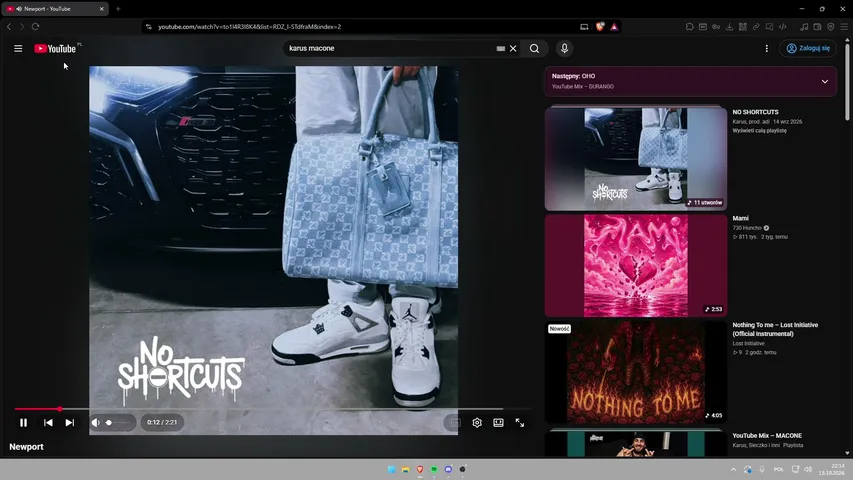Image resolution: width=853 pixels, height=480 pixels.
Task: Open the Brave VPN shield icon
Action: 831,27
